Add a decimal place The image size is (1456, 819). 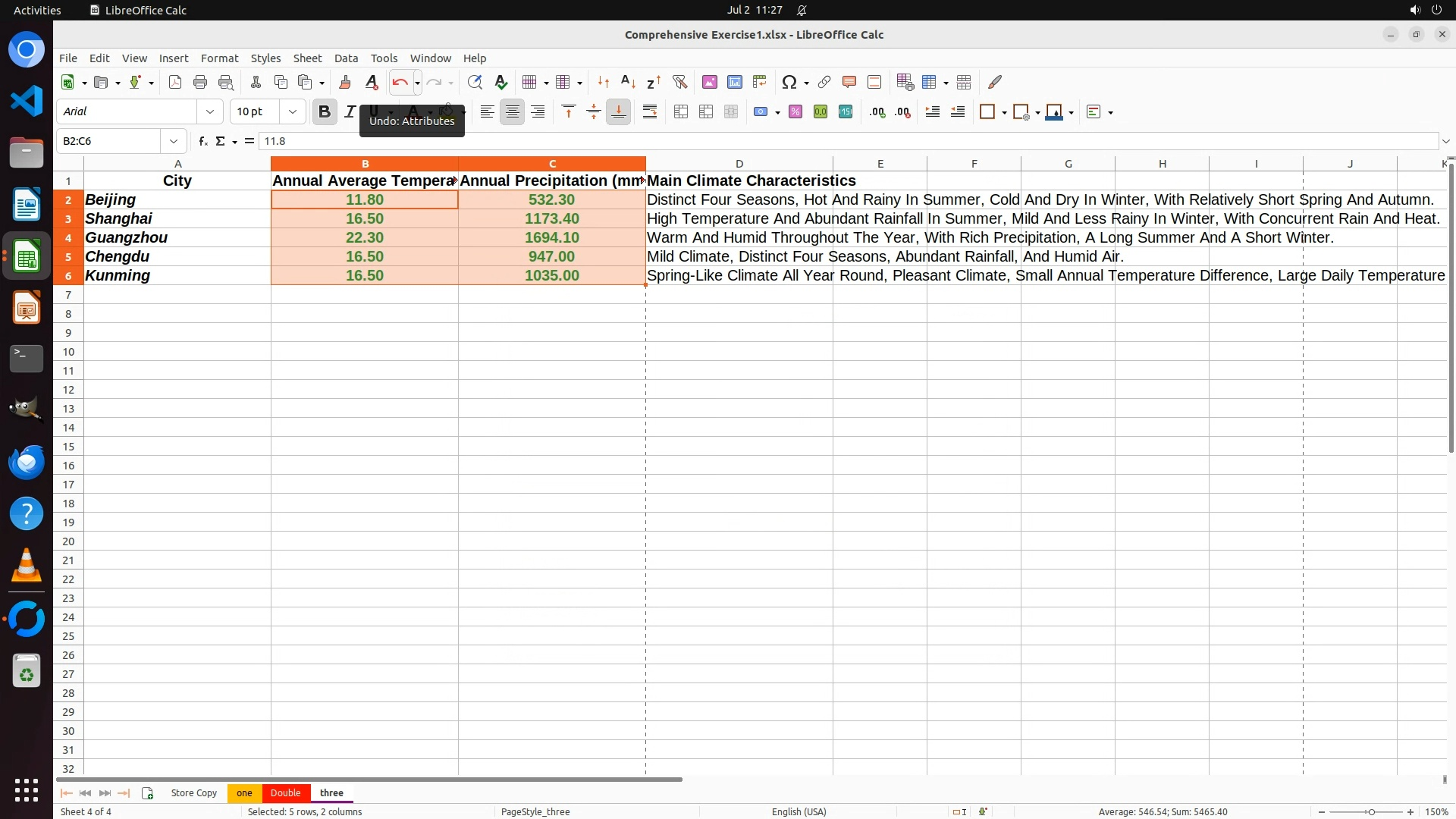(877, 112)
